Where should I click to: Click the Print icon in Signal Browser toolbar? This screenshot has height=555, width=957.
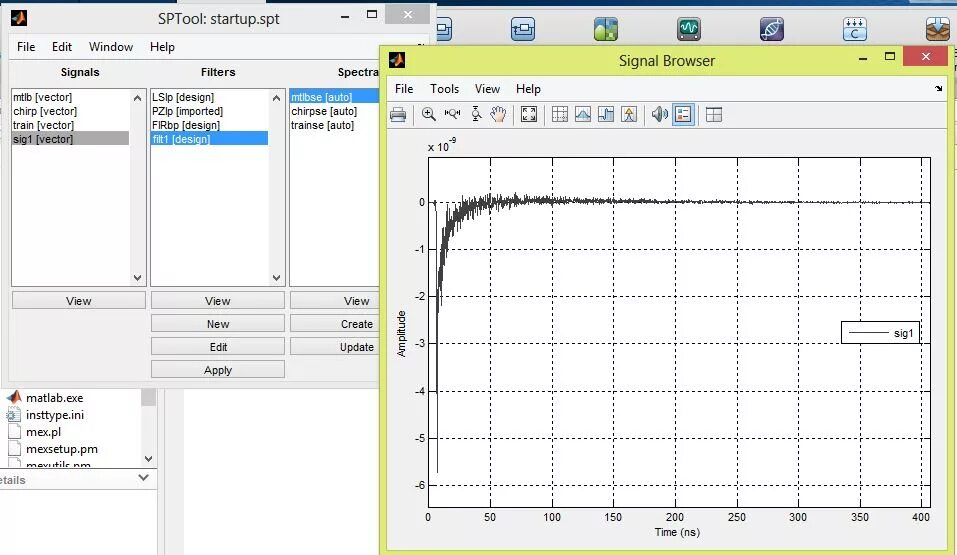398,115
